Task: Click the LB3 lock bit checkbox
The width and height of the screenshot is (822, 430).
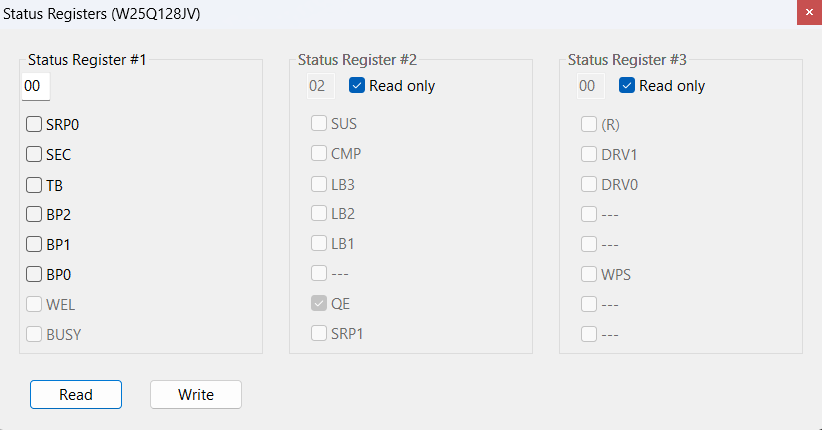Action: [319, 185]
